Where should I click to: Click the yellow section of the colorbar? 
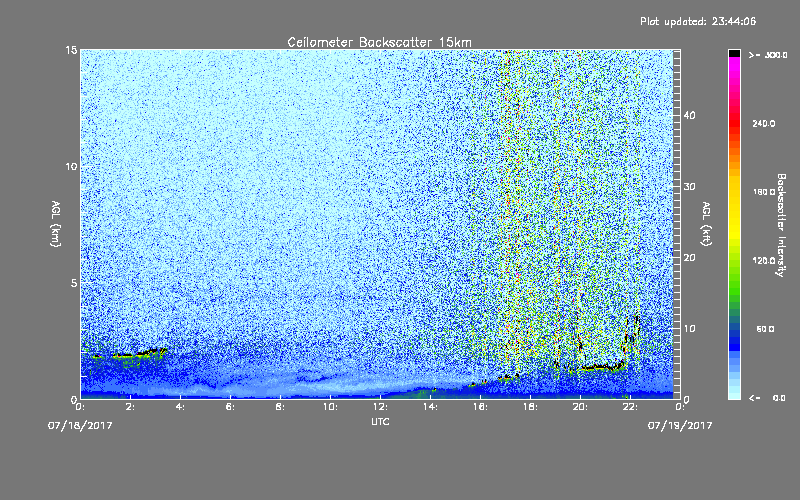coord(734,209)
